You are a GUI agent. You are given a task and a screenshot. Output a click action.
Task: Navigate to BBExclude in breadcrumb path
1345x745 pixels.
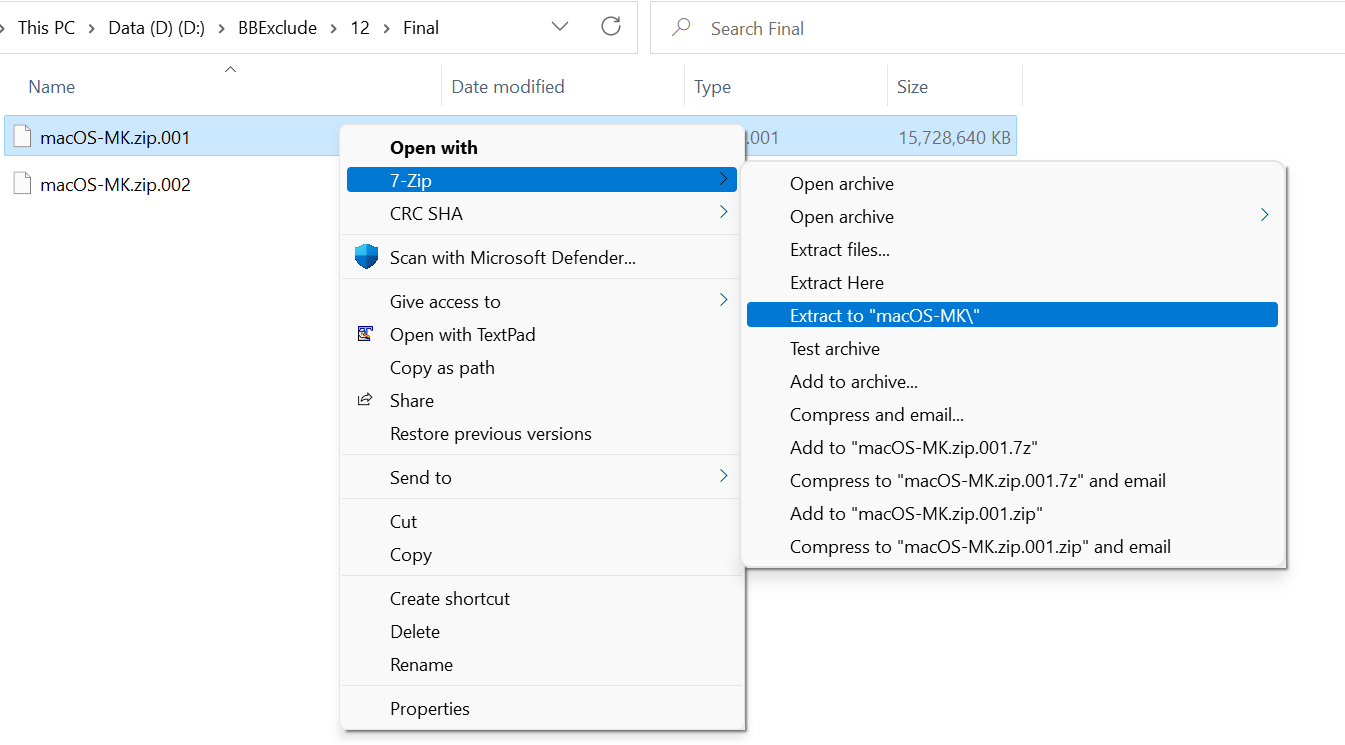point(277,28)
